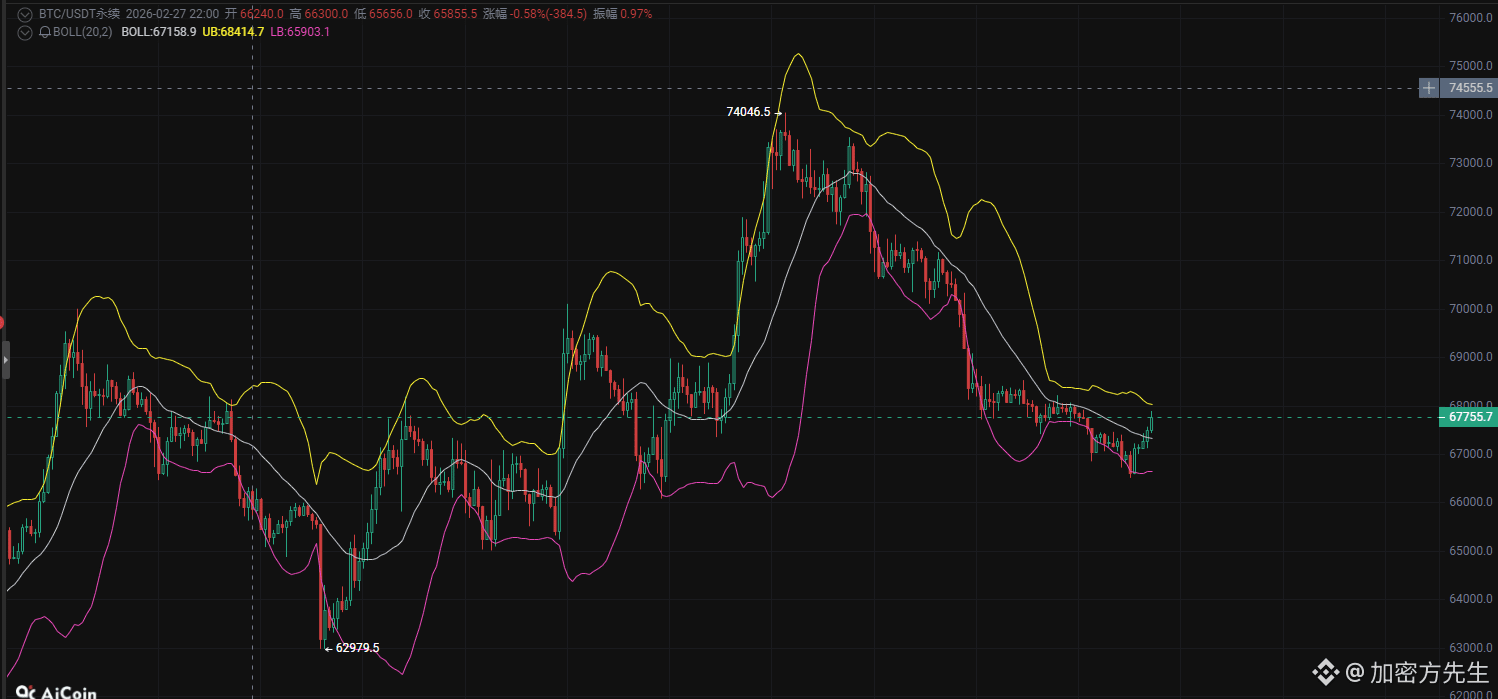Click the yellow UB:68414.7 value
The width and height of the screenshot is (1498, 699).
pos(233,32)
